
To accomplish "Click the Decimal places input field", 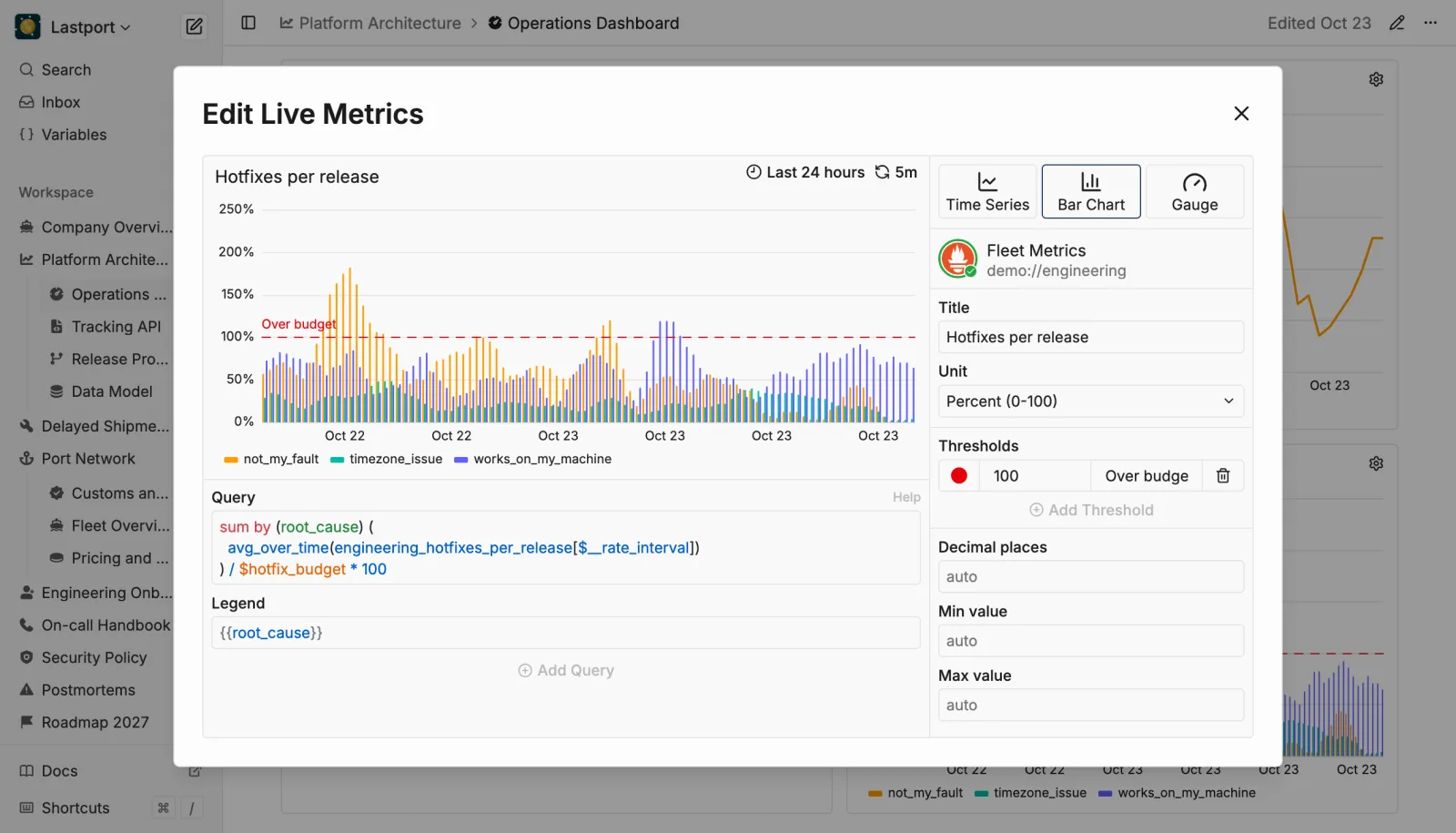I will click(1091, 576).
